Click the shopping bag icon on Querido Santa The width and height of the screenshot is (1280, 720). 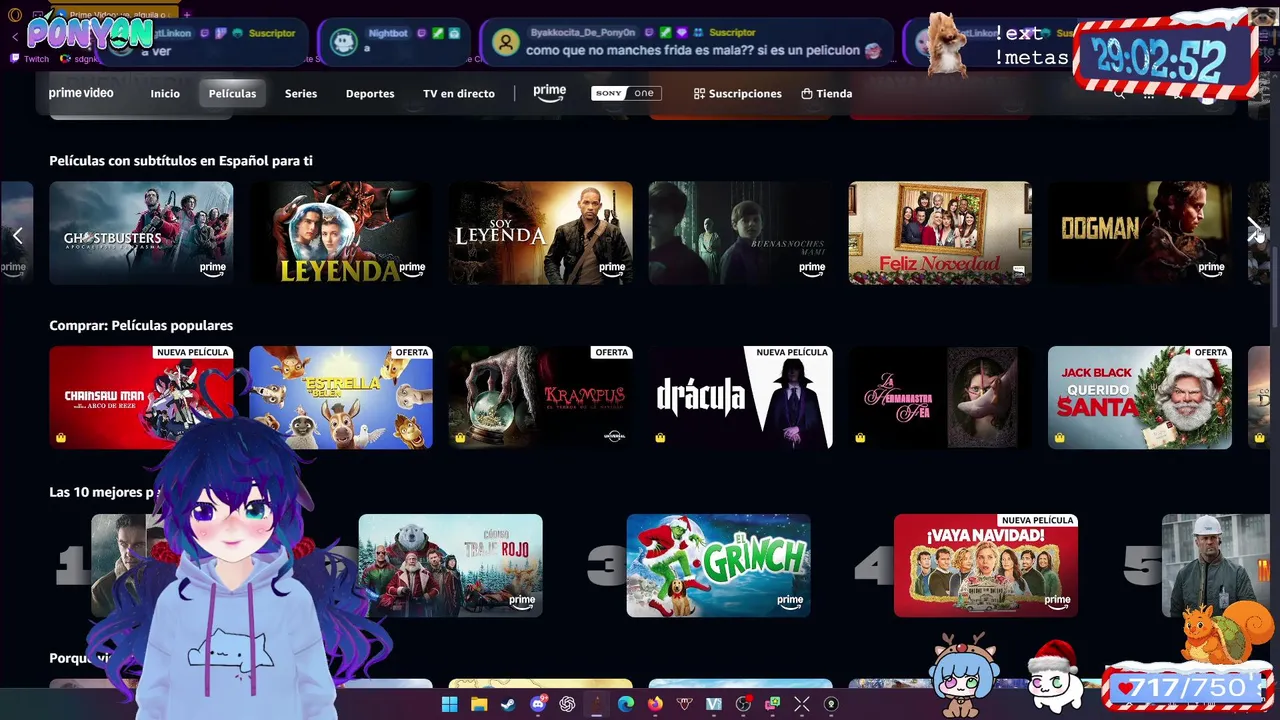tap(1059, 437)
